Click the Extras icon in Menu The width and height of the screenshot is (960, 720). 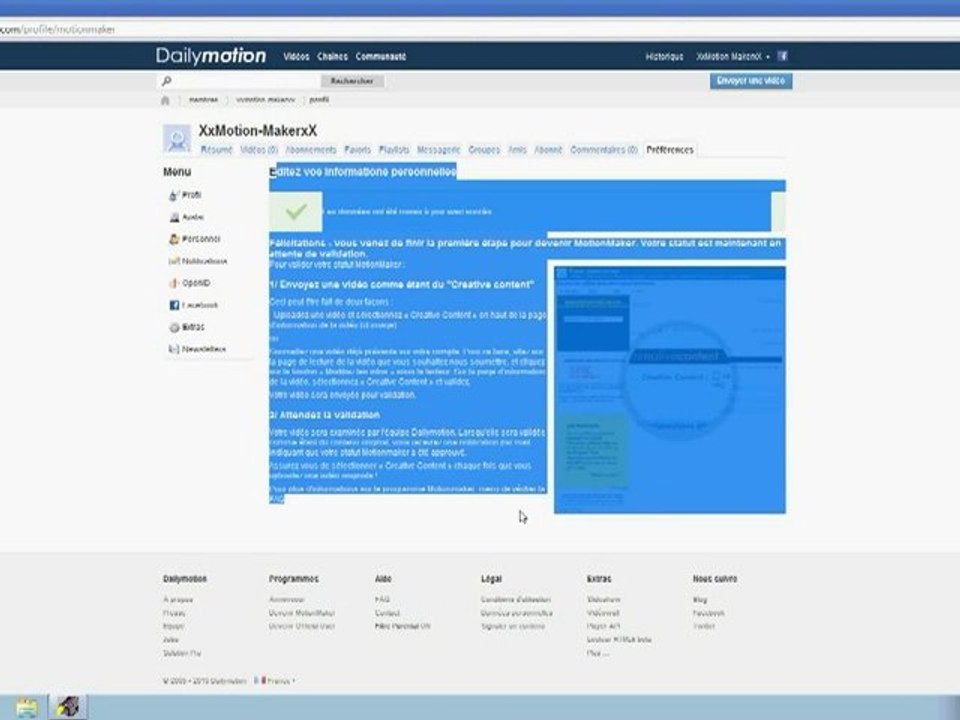(174, 328)
